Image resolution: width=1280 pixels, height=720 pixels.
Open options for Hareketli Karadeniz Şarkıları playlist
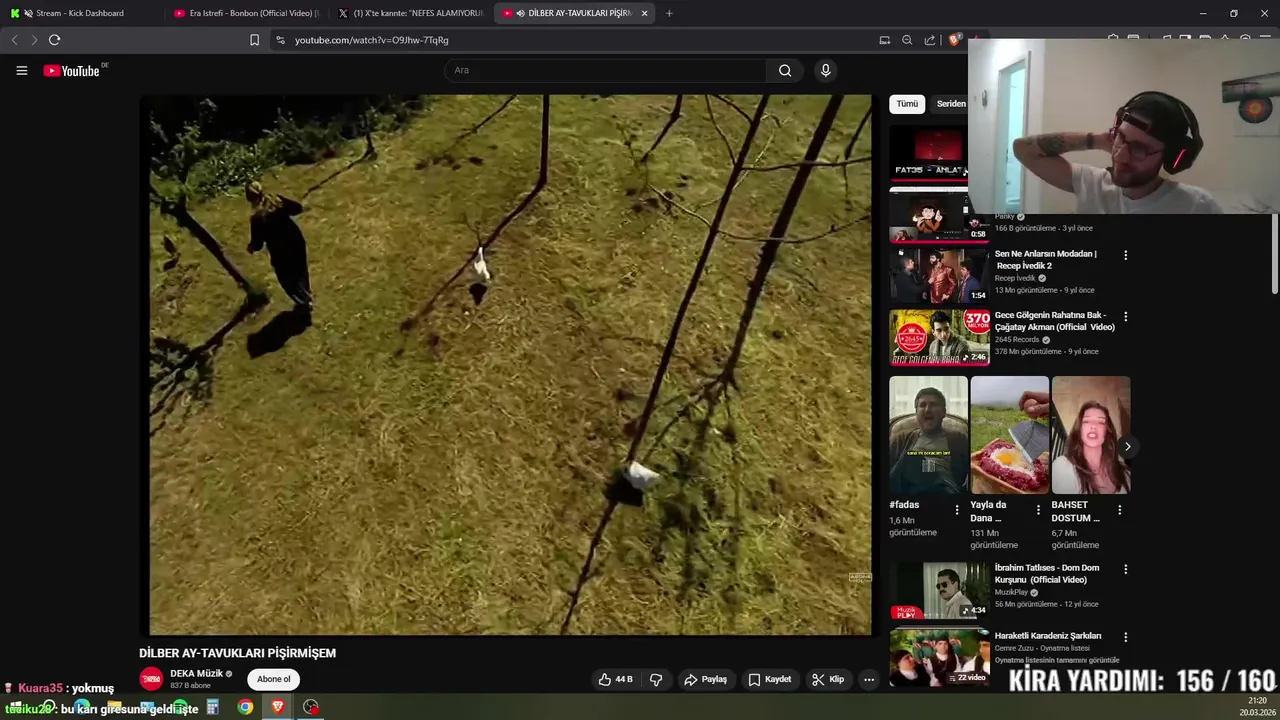click(1125, 636)
